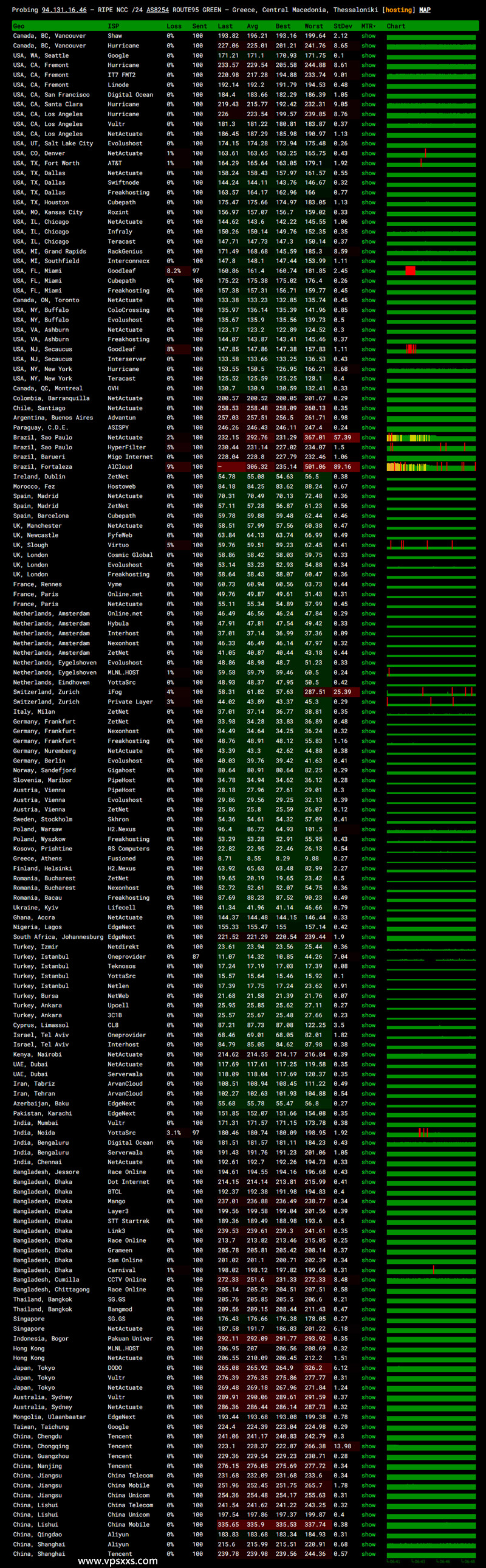
Task: Open the AS8254 network link
Action: (x=158, y=10)
